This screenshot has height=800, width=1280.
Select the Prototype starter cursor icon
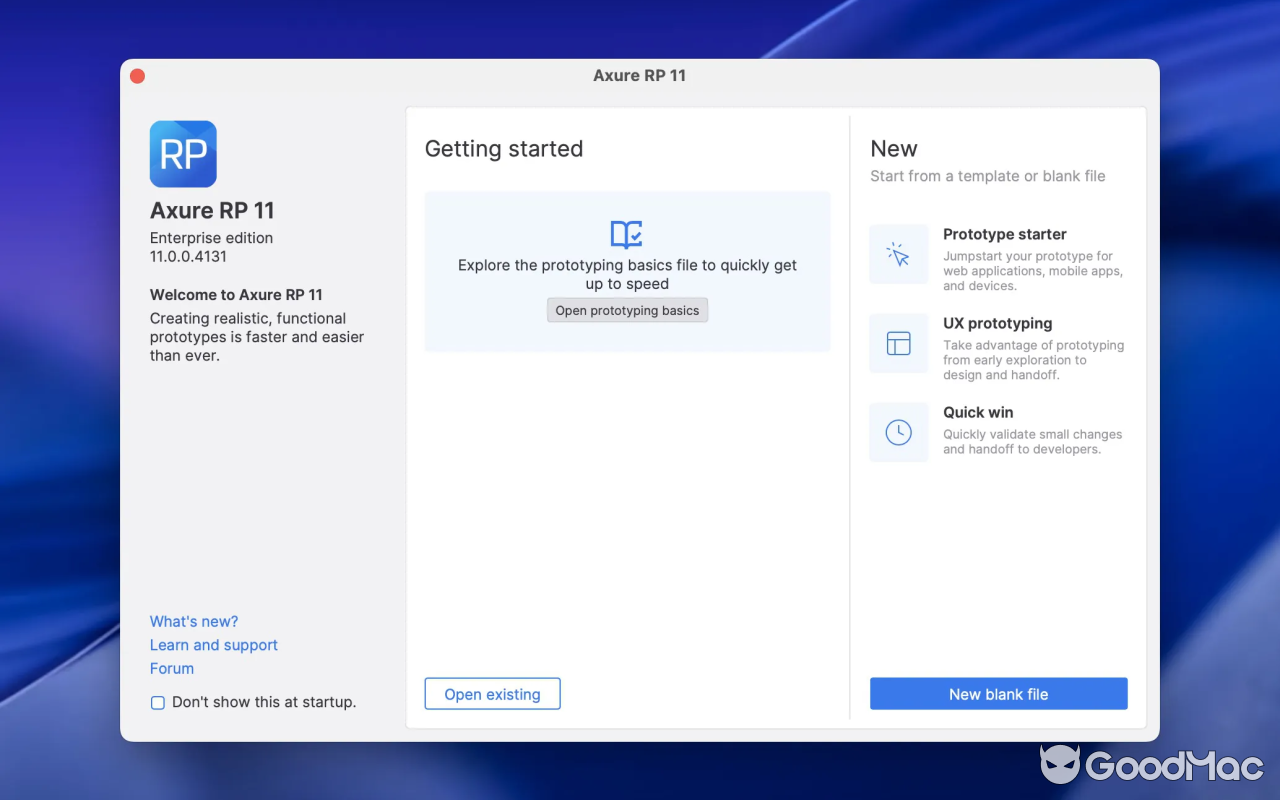[x=898, y=254]
